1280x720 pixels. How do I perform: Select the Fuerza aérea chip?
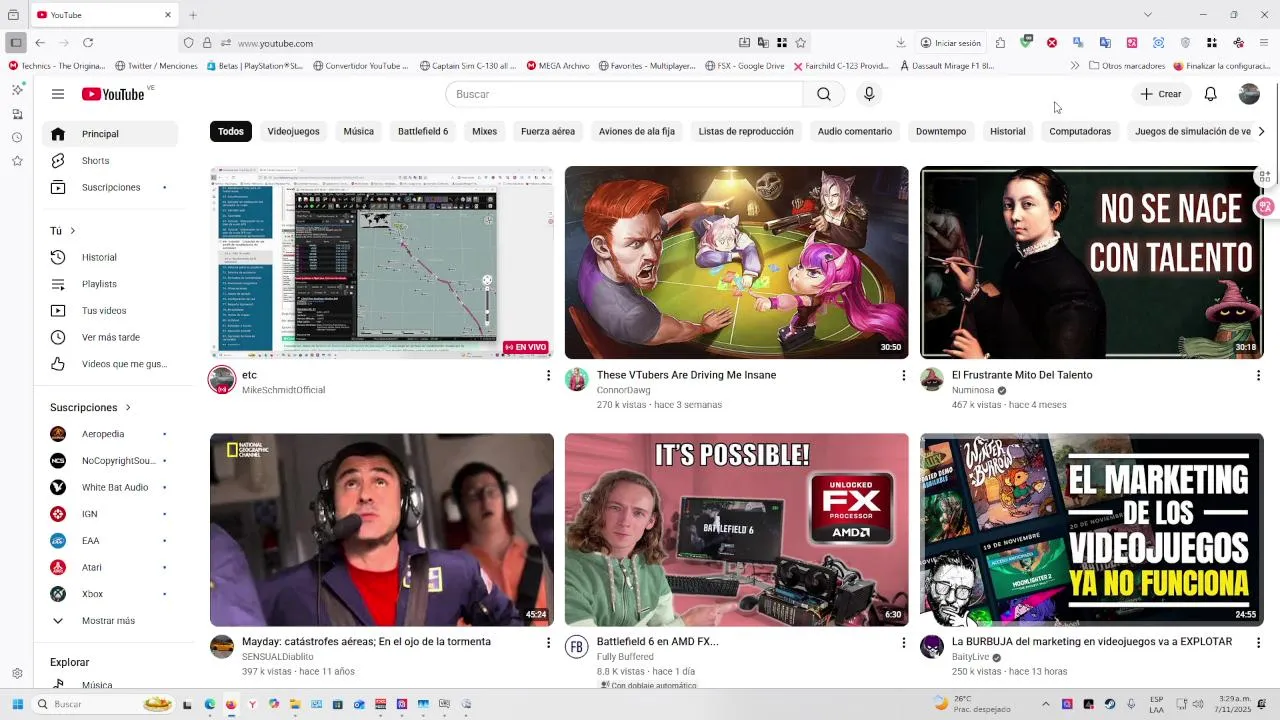tap(548, 132)
